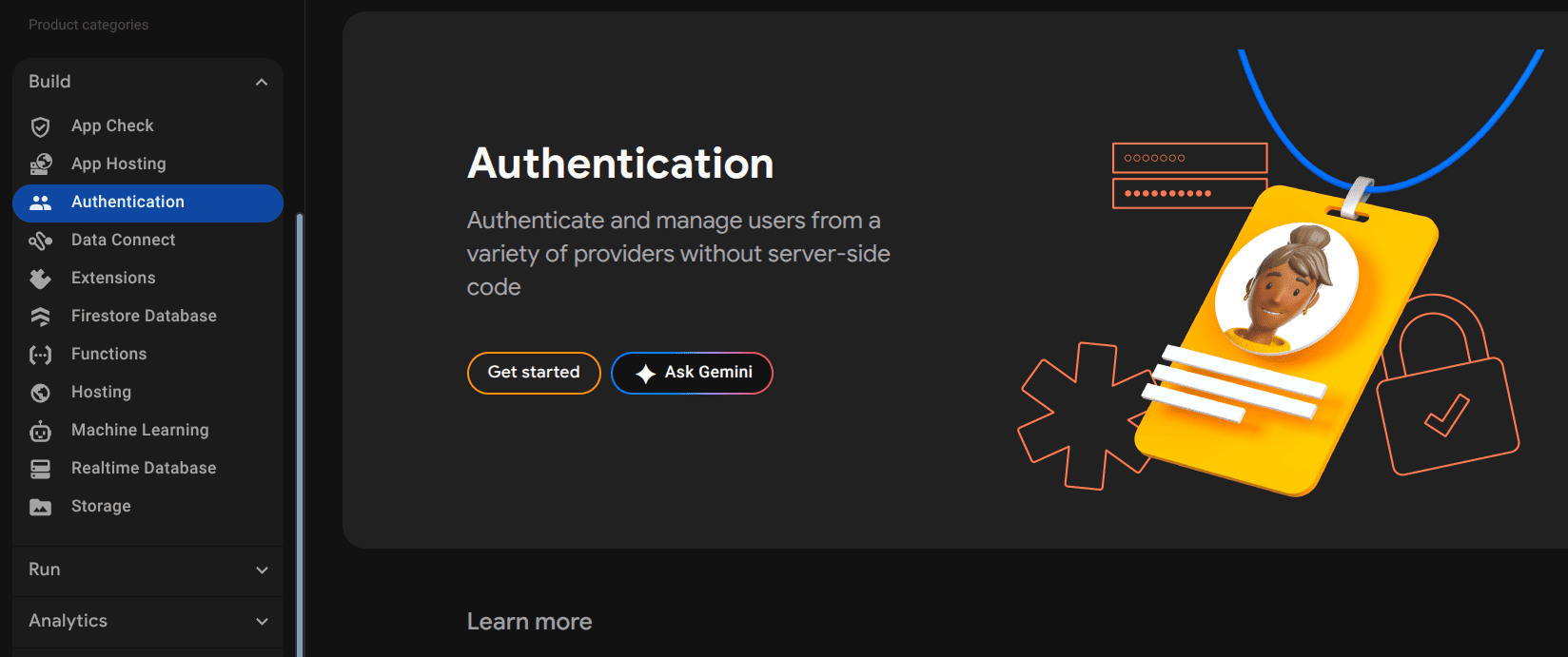Select Authentication in the sidebar
1568x657 pixels.
[127, 202]
